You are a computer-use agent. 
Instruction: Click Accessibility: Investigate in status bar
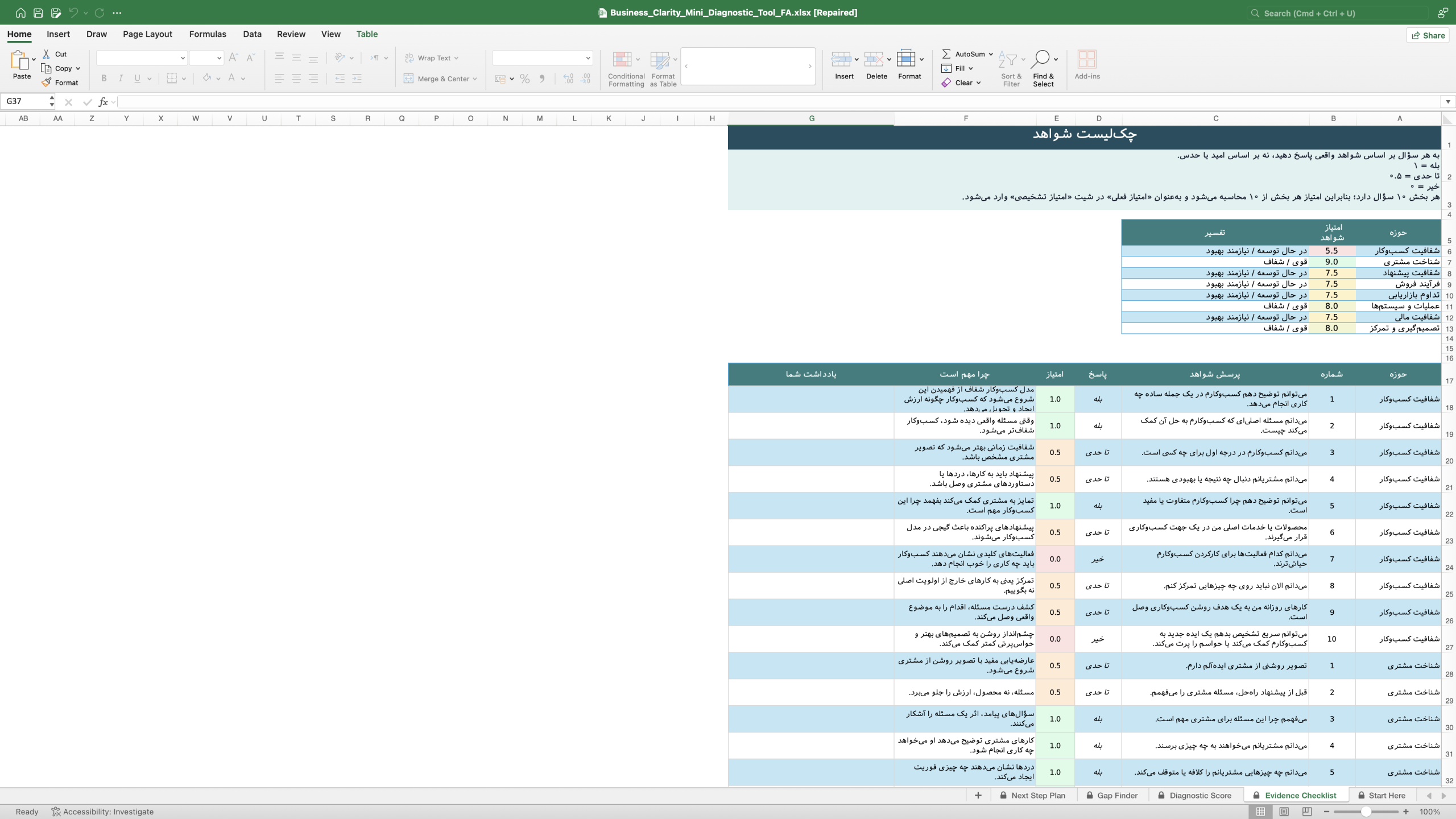pos(102,812)
